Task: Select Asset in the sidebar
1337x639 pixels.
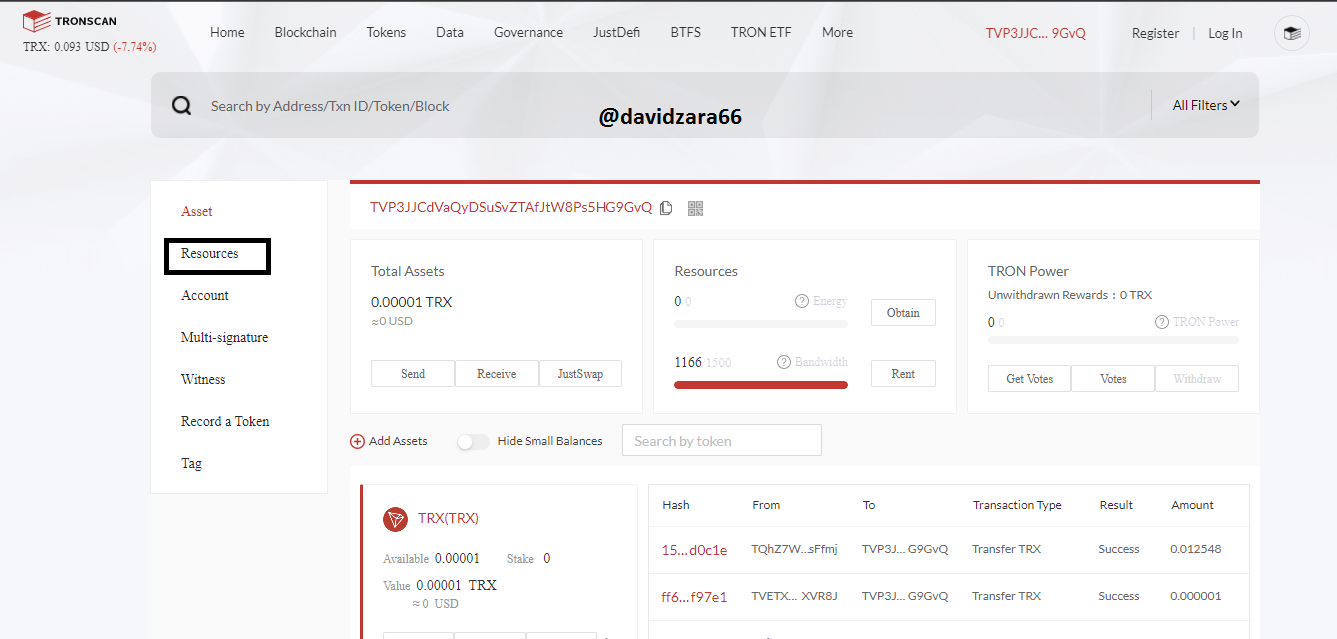Action: coord(197,211)
